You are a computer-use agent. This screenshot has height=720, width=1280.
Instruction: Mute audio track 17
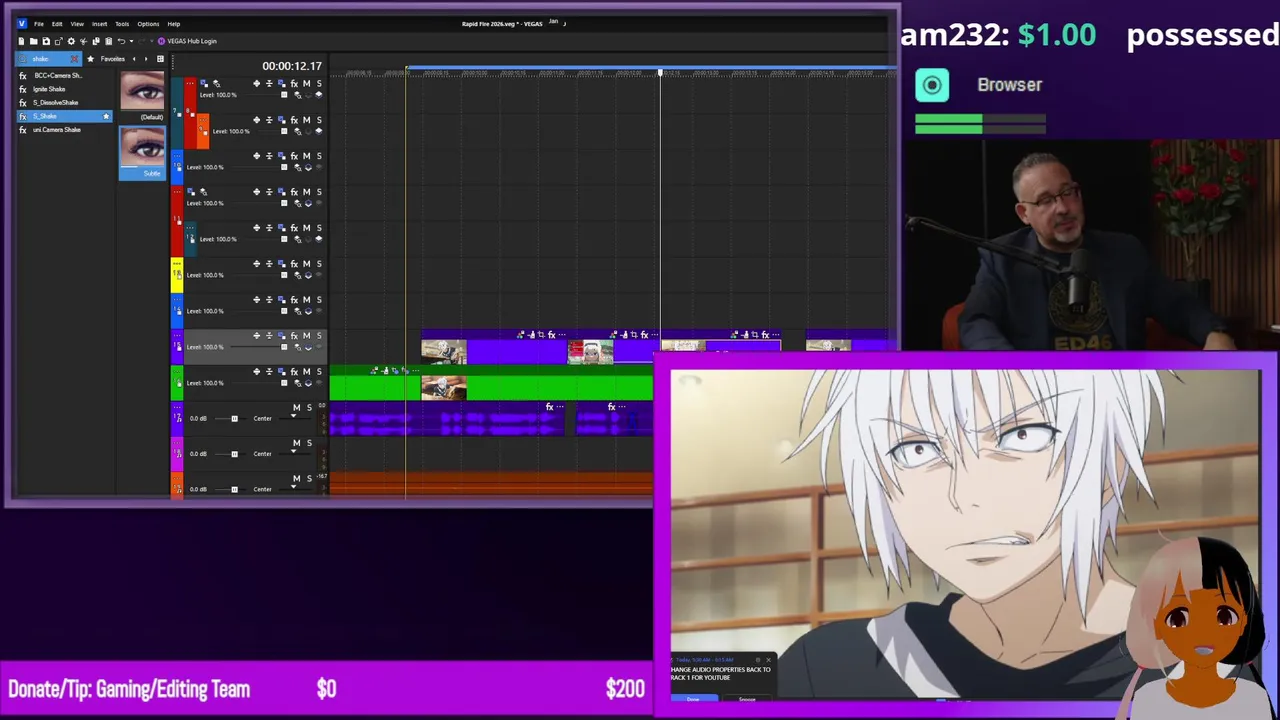click(x=297, y=408)
